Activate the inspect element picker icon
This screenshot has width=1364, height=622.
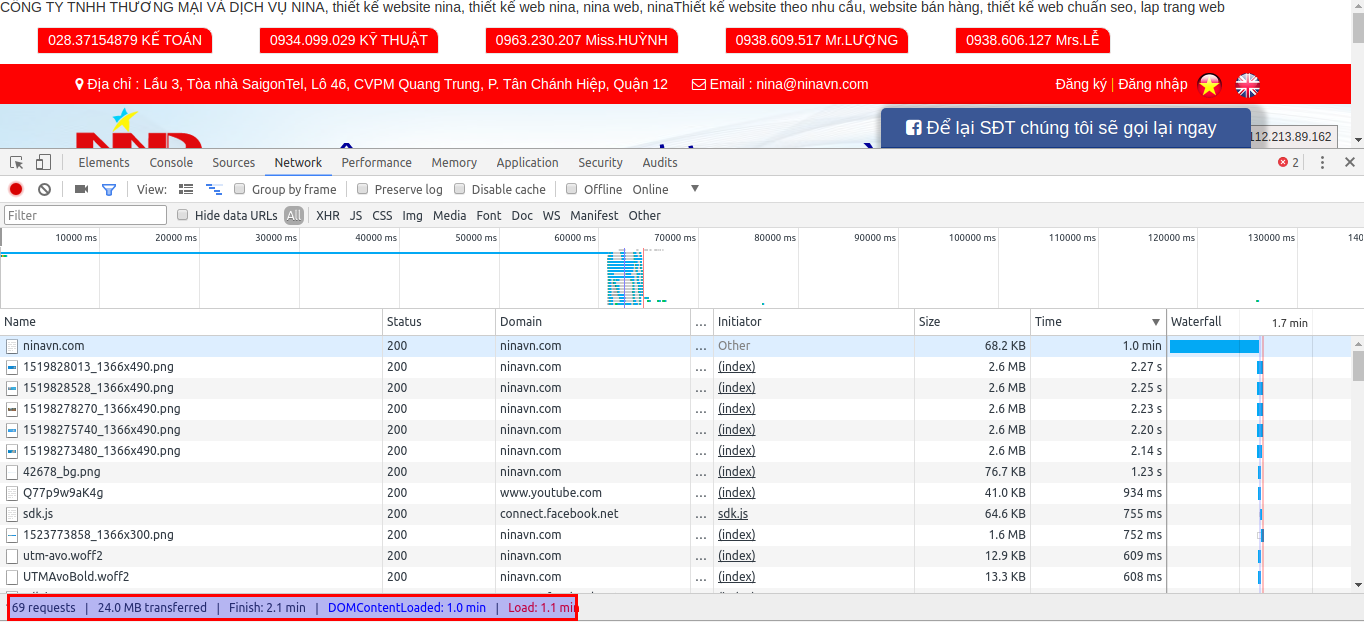pos(17,162)
